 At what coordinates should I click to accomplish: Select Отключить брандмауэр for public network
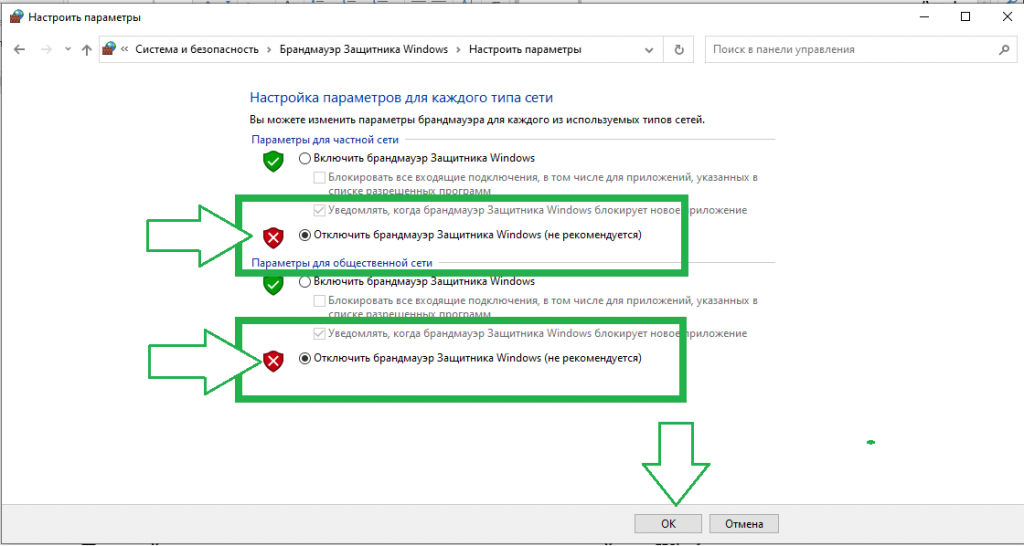click(306, 358)
